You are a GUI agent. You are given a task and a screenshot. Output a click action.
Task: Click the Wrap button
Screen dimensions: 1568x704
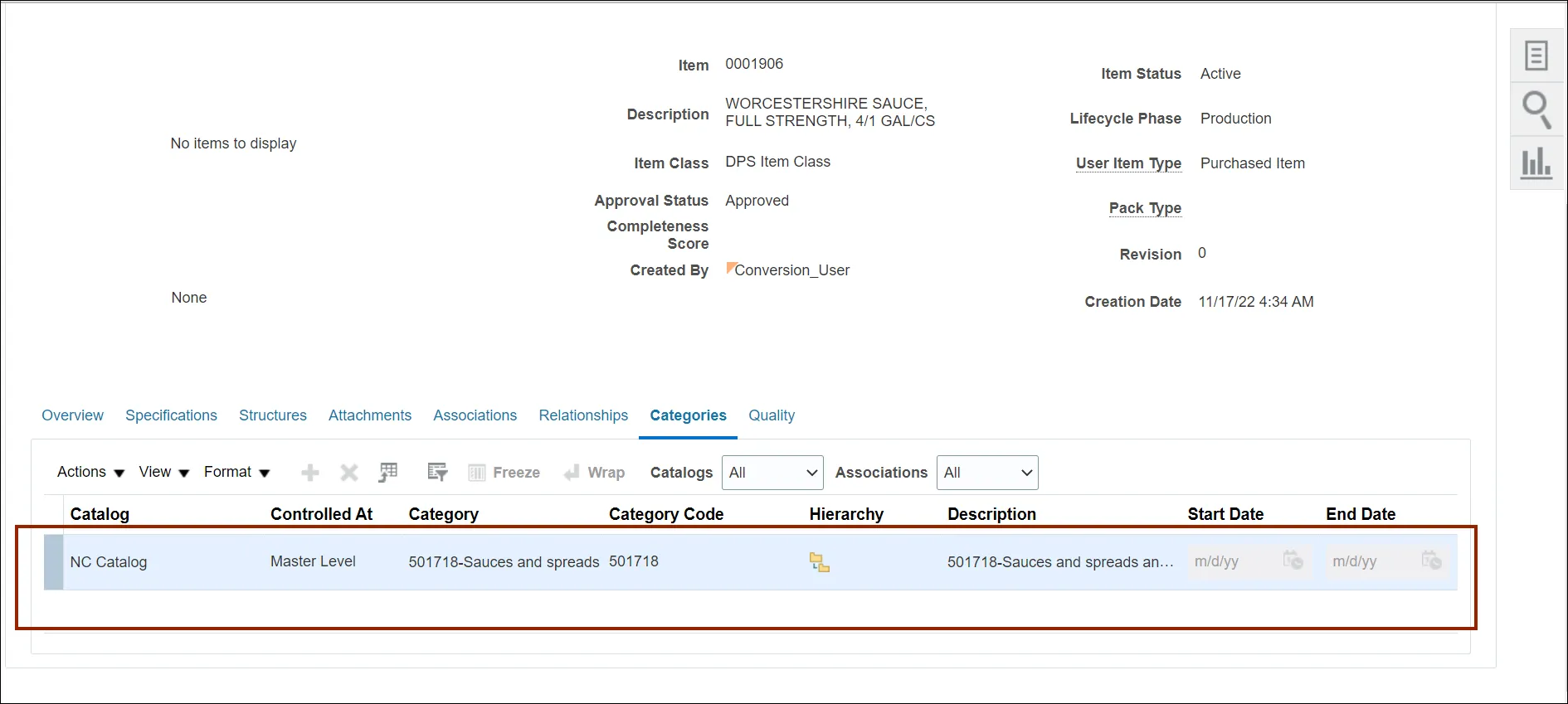pos(594,473)
